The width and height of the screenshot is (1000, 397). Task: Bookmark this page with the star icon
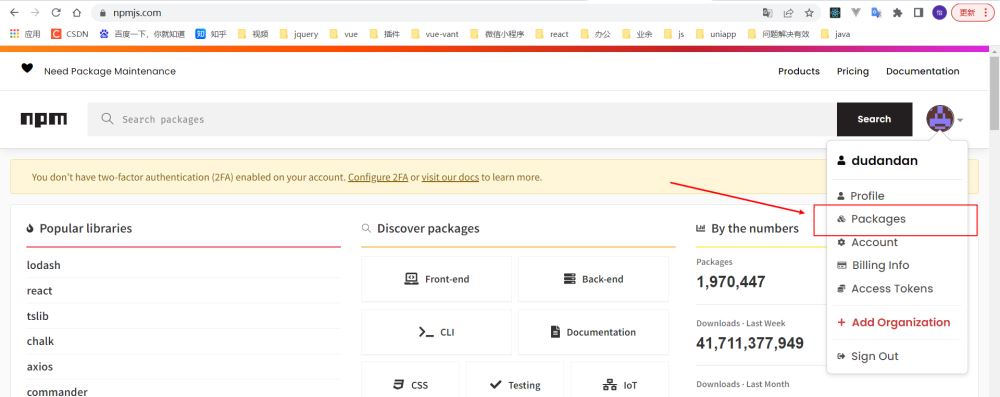point(809,12)
